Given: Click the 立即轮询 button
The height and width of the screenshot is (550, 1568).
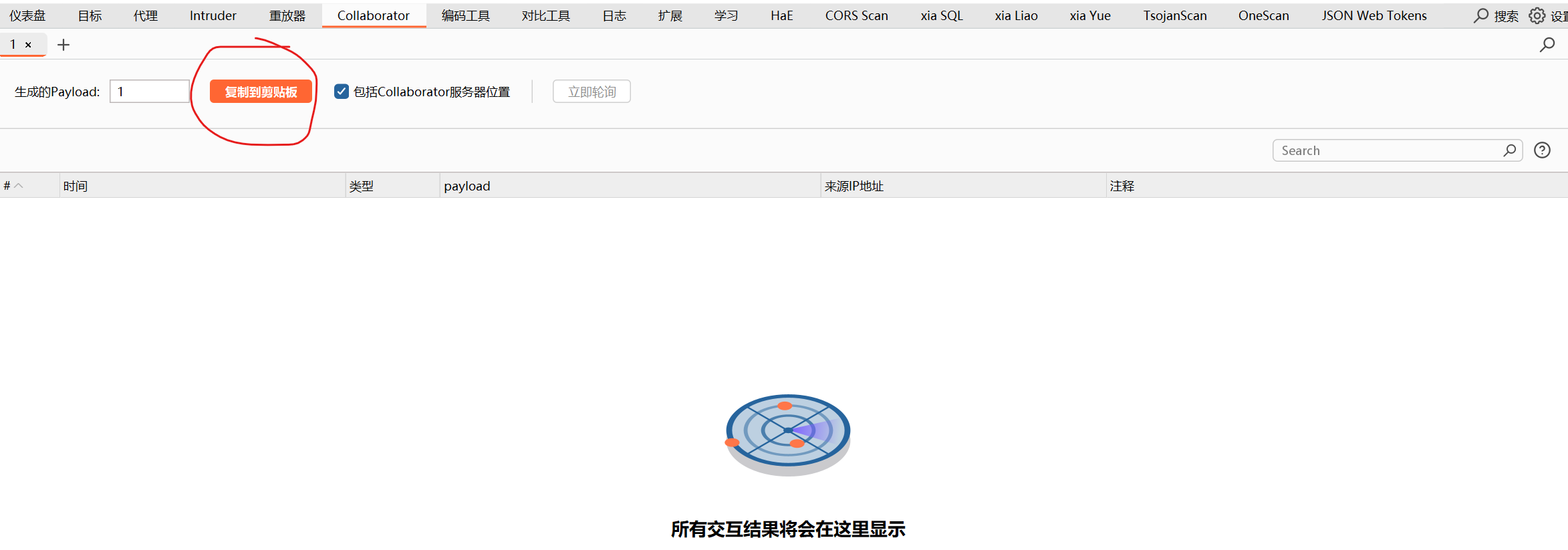Looking at the screenshot, I should (592, 92).
